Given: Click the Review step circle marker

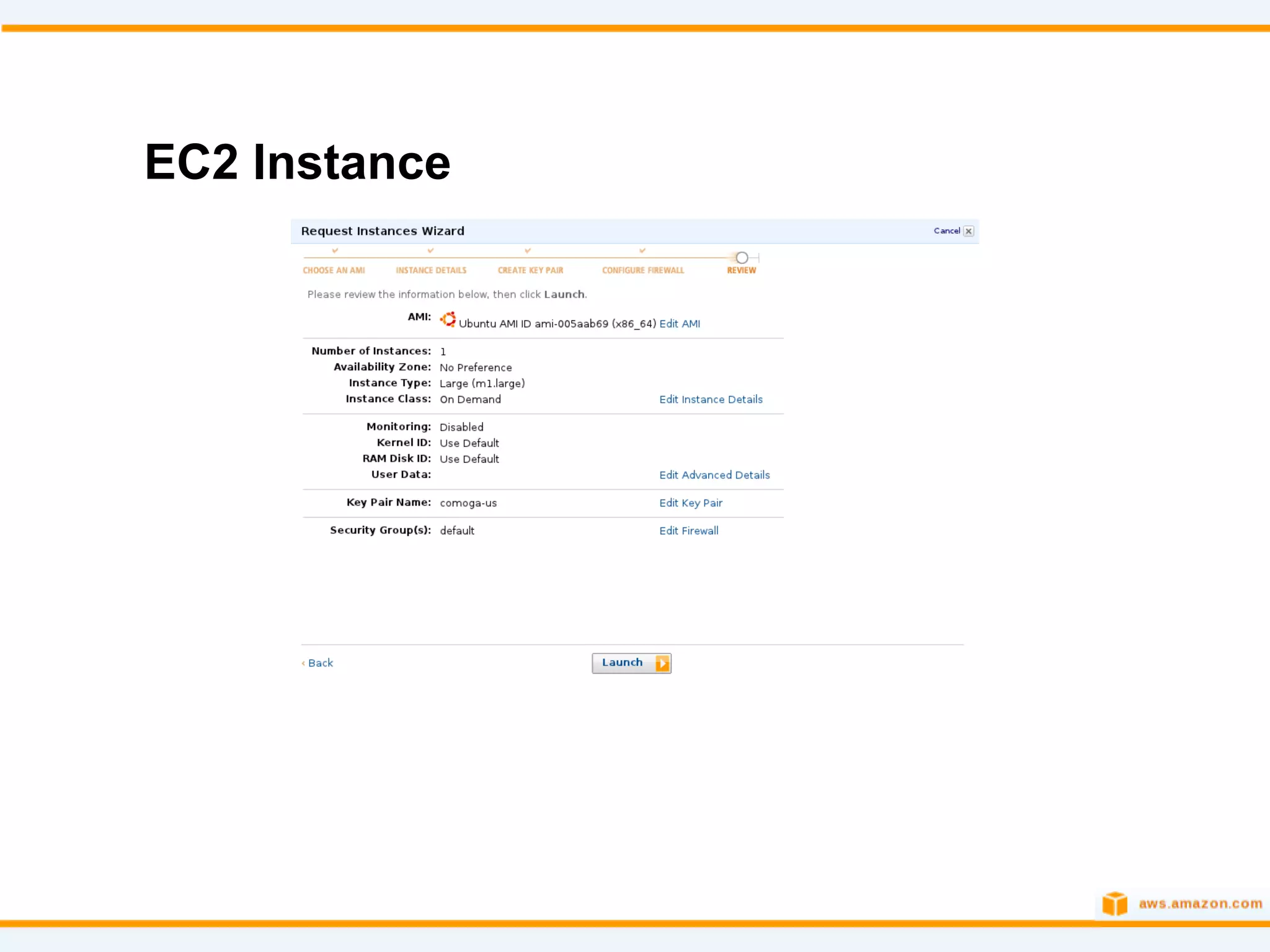Looking at the screenshot, I should point(742,257).
